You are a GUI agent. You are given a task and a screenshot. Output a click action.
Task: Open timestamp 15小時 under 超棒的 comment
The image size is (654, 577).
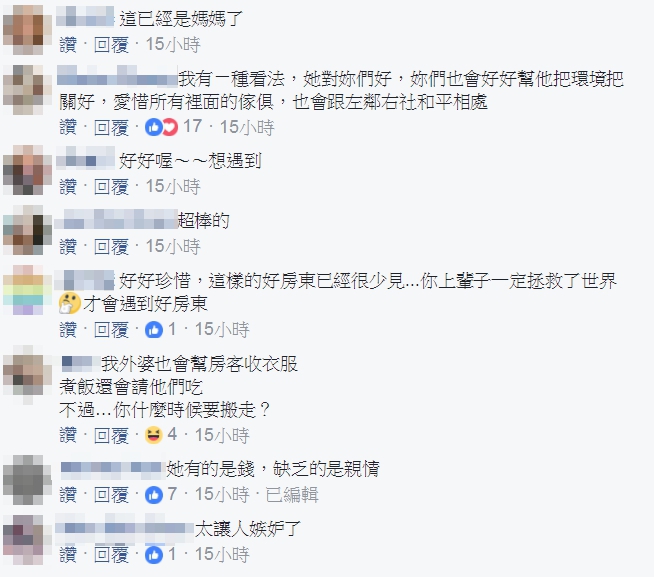click(173, 247)
